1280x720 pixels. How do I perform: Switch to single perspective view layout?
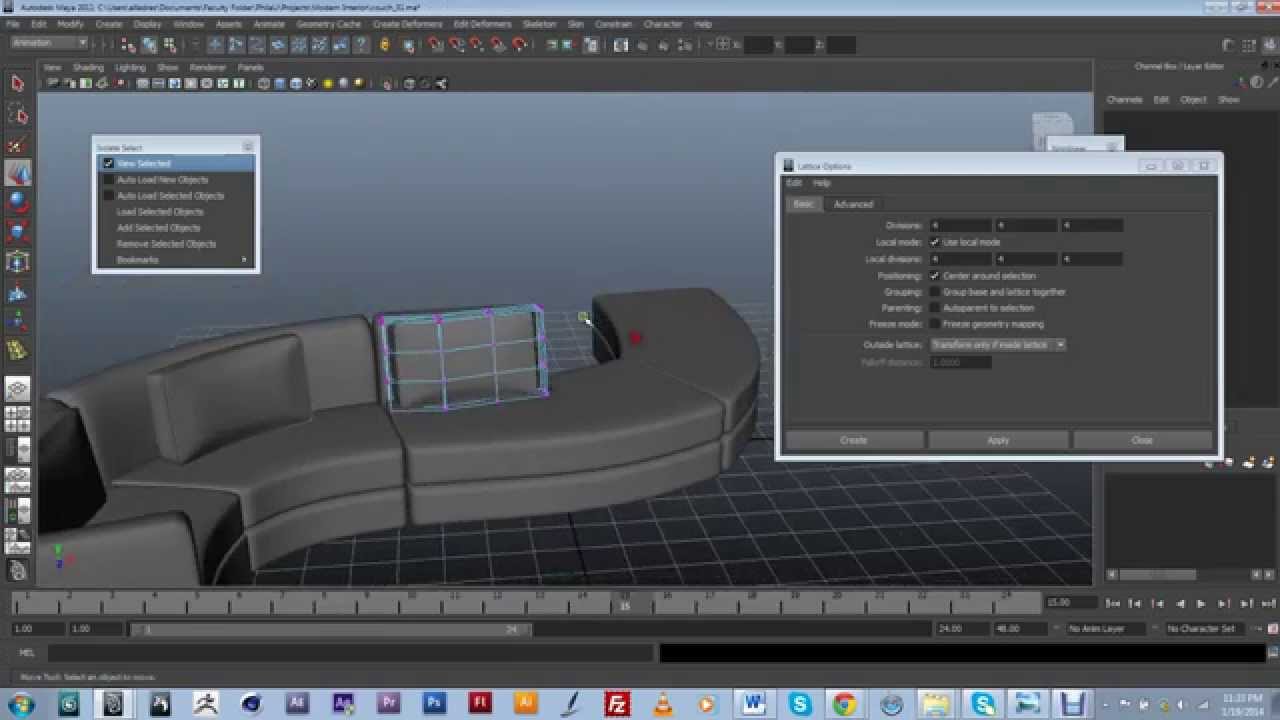tap(17, 389)
